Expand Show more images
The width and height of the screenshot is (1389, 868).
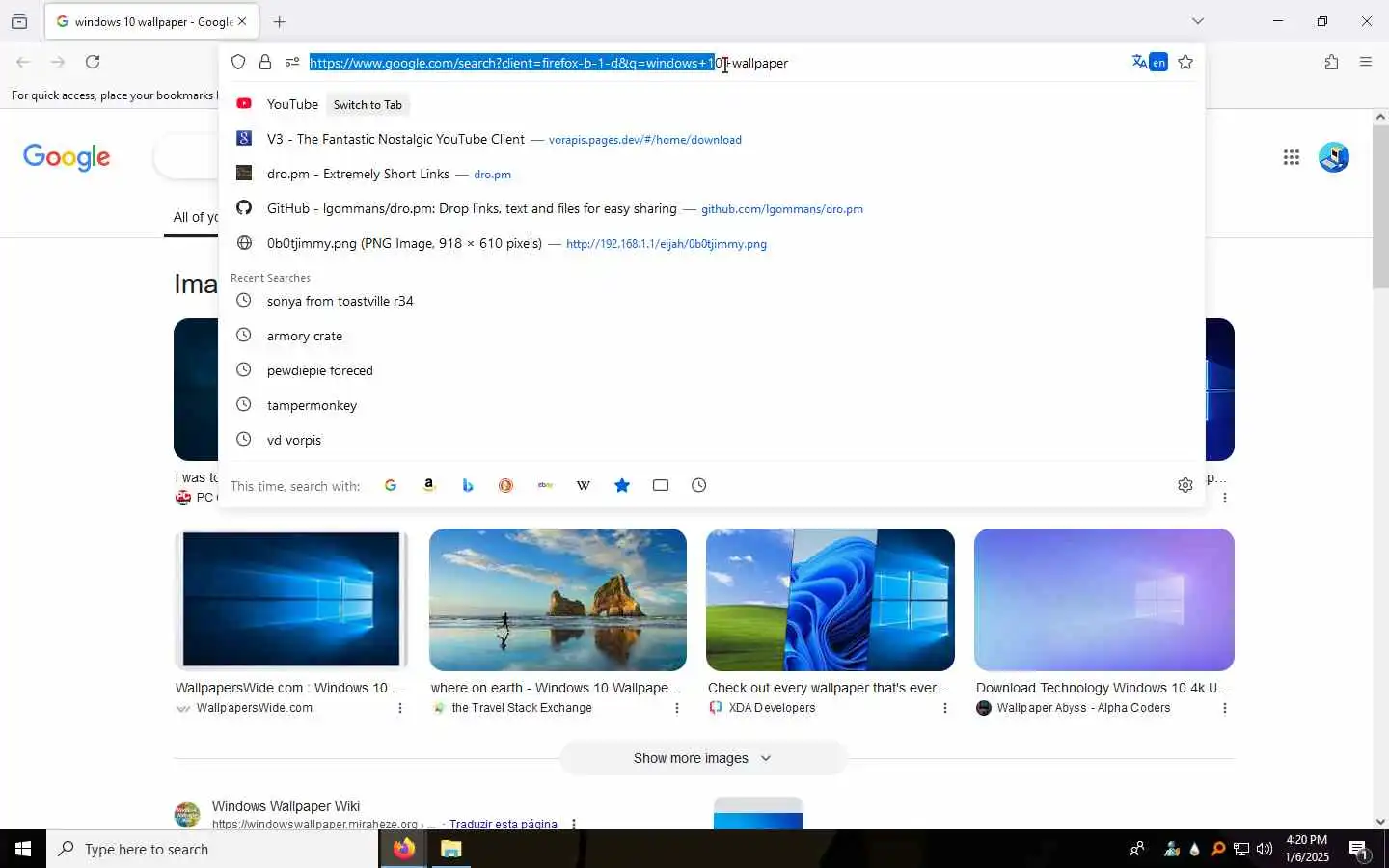[x=703, y=758]
